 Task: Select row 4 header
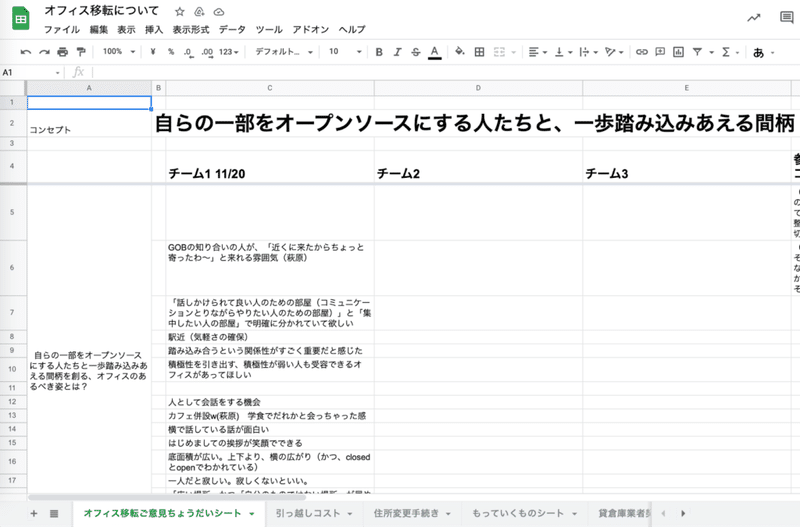tap(12, 166)
